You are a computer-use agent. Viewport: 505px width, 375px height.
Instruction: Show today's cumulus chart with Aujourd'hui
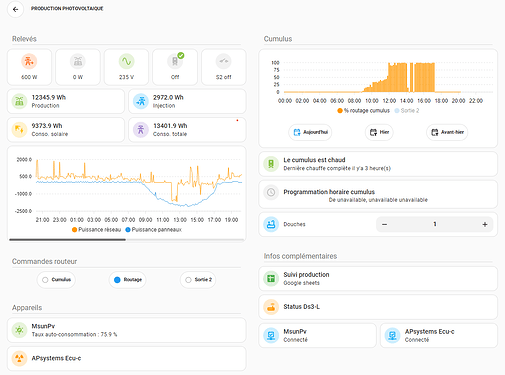[310, 132]
